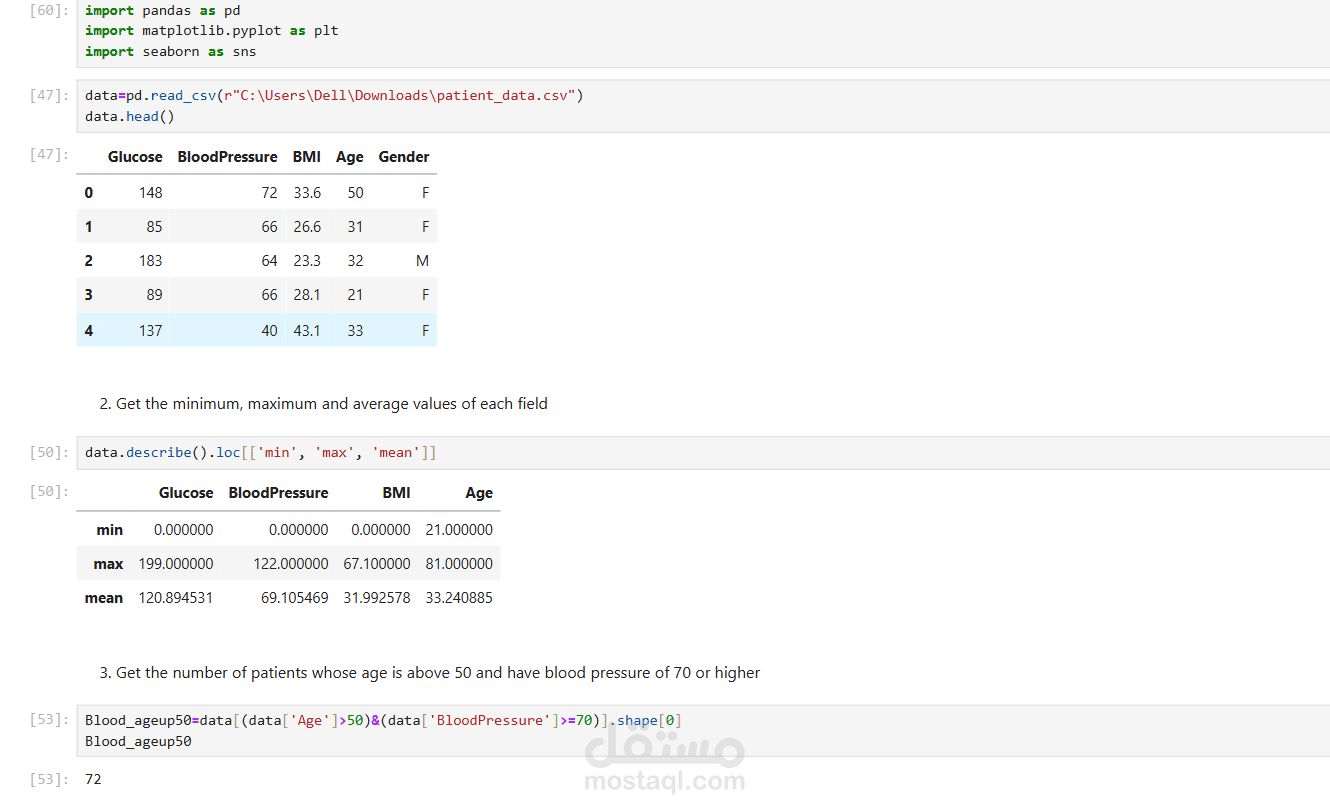The height and width of the screenshot is (811, 1330).
Task: Click max BloodPressure value 122.000000
Action: pos(291,564)
